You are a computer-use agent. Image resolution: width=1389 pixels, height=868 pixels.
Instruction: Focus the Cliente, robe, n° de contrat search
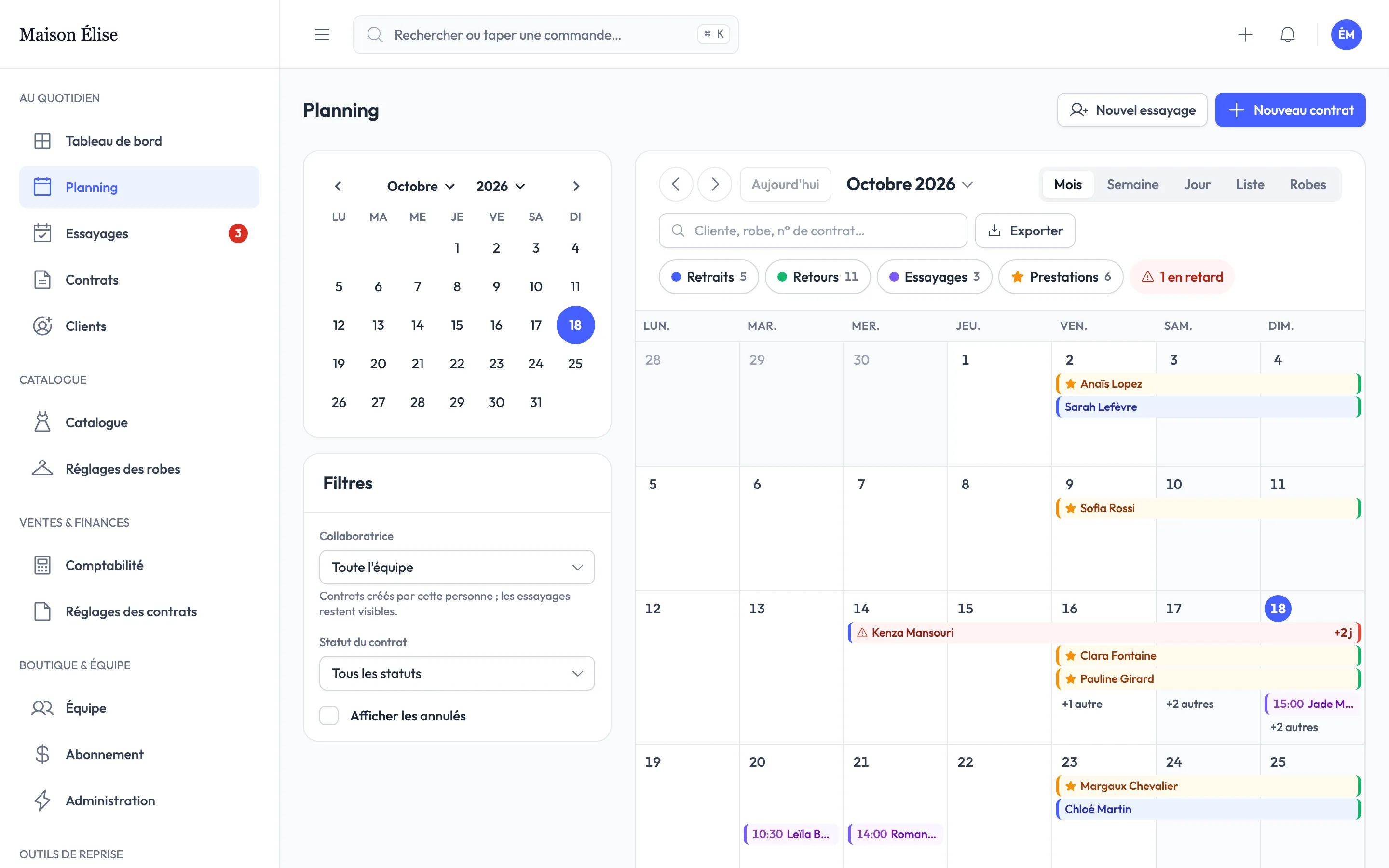813,231
